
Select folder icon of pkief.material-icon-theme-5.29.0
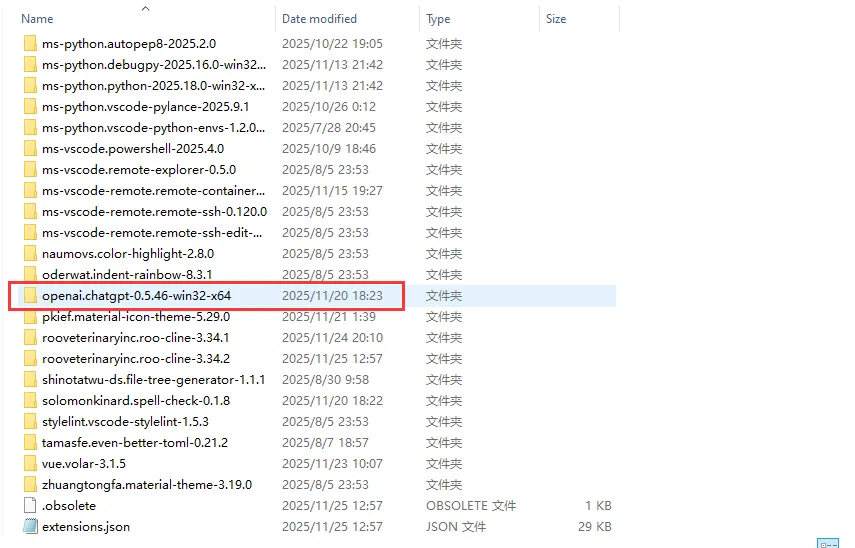[31, 316]
